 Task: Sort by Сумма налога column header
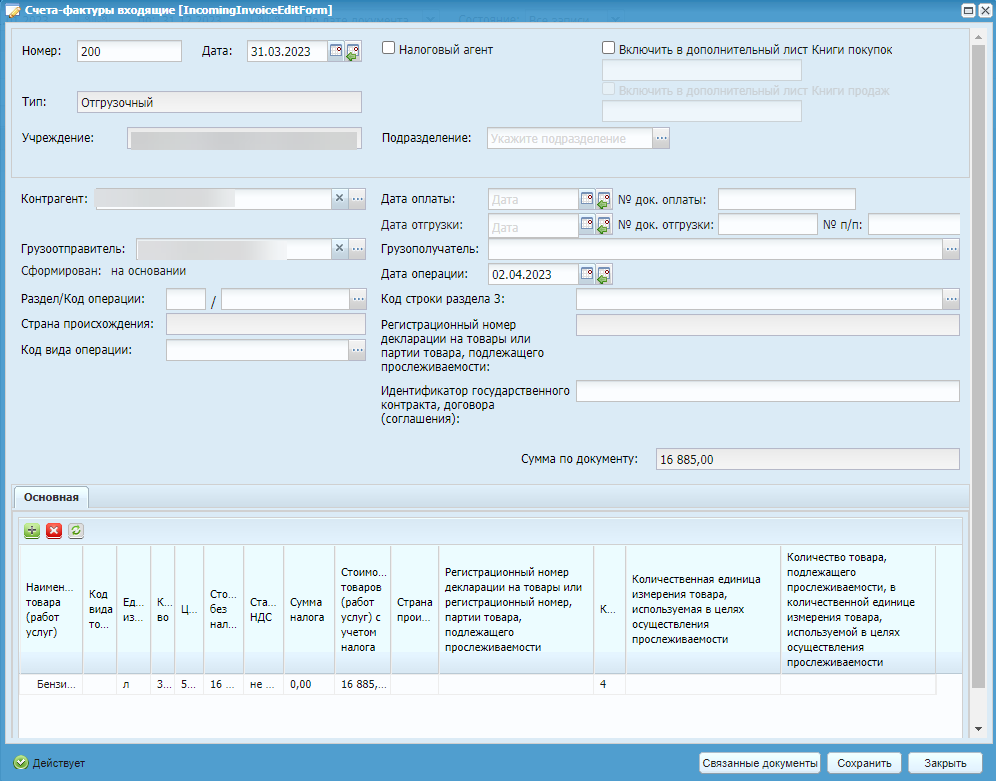[x=309, y=610]
